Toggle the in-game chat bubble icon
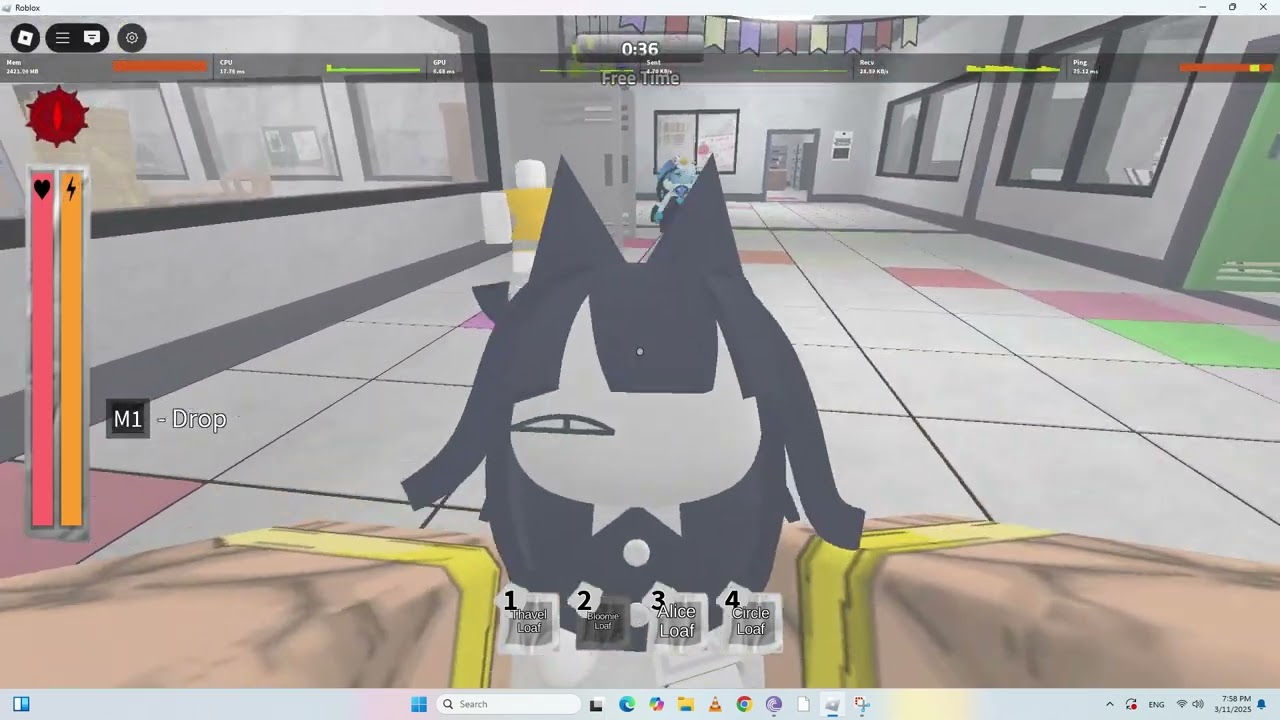Viewport: 1280px width, 720px height. (92, 38)
